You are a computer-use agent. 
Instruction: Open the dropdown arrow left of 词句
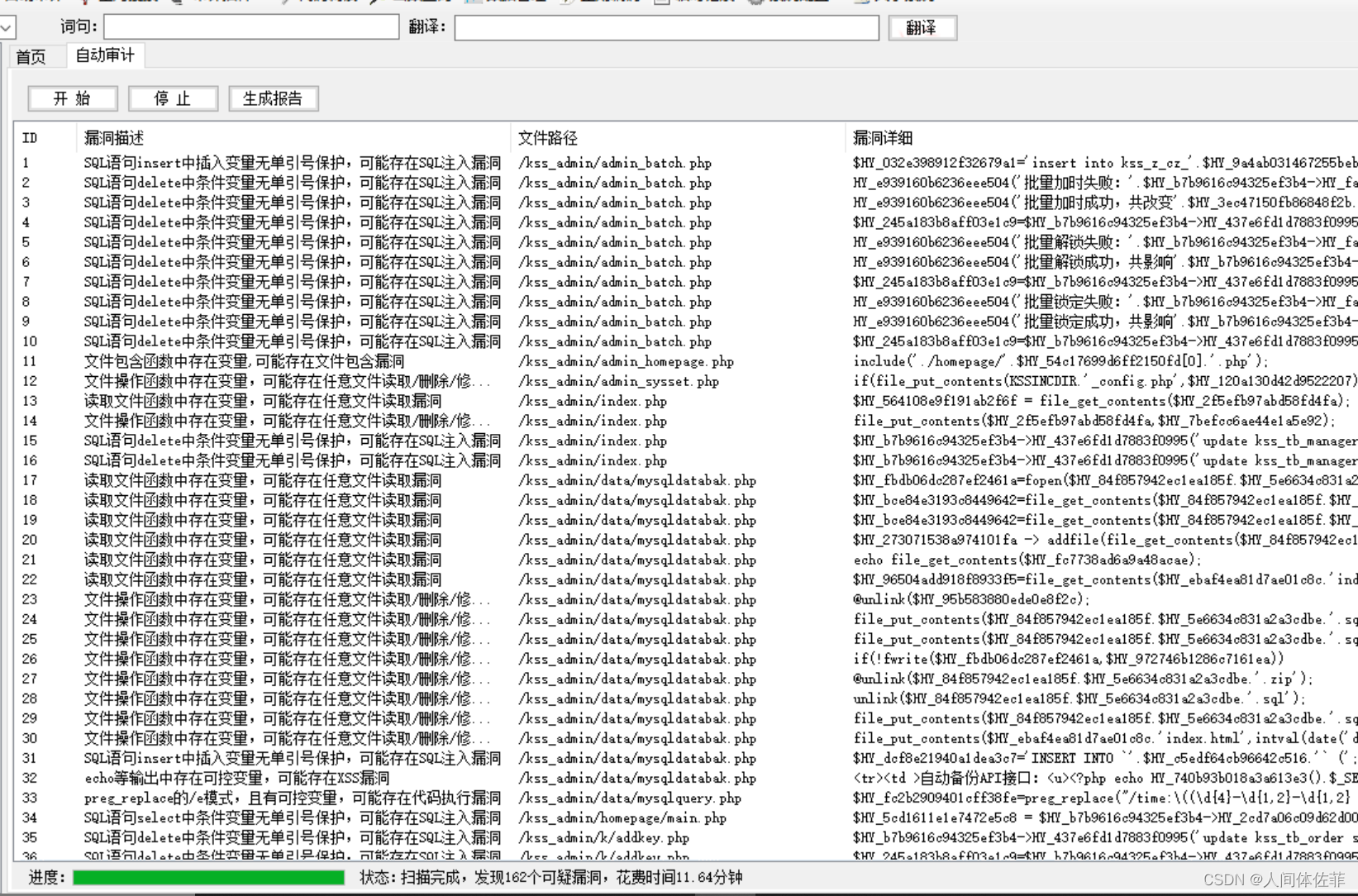pos(7,27)
